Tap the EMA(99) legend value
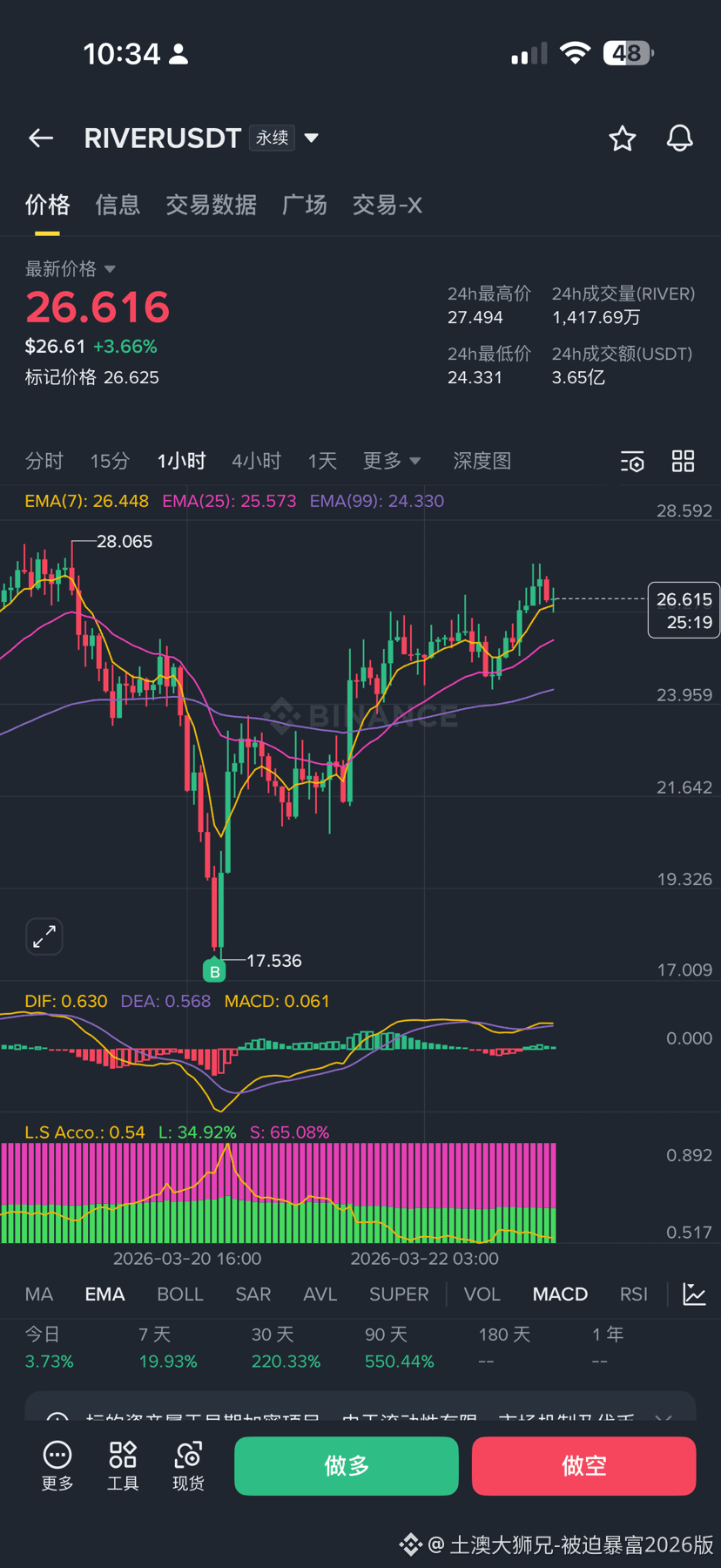Screen dimensions: 721x1568 pyautogui.click(x=377, y=501)
